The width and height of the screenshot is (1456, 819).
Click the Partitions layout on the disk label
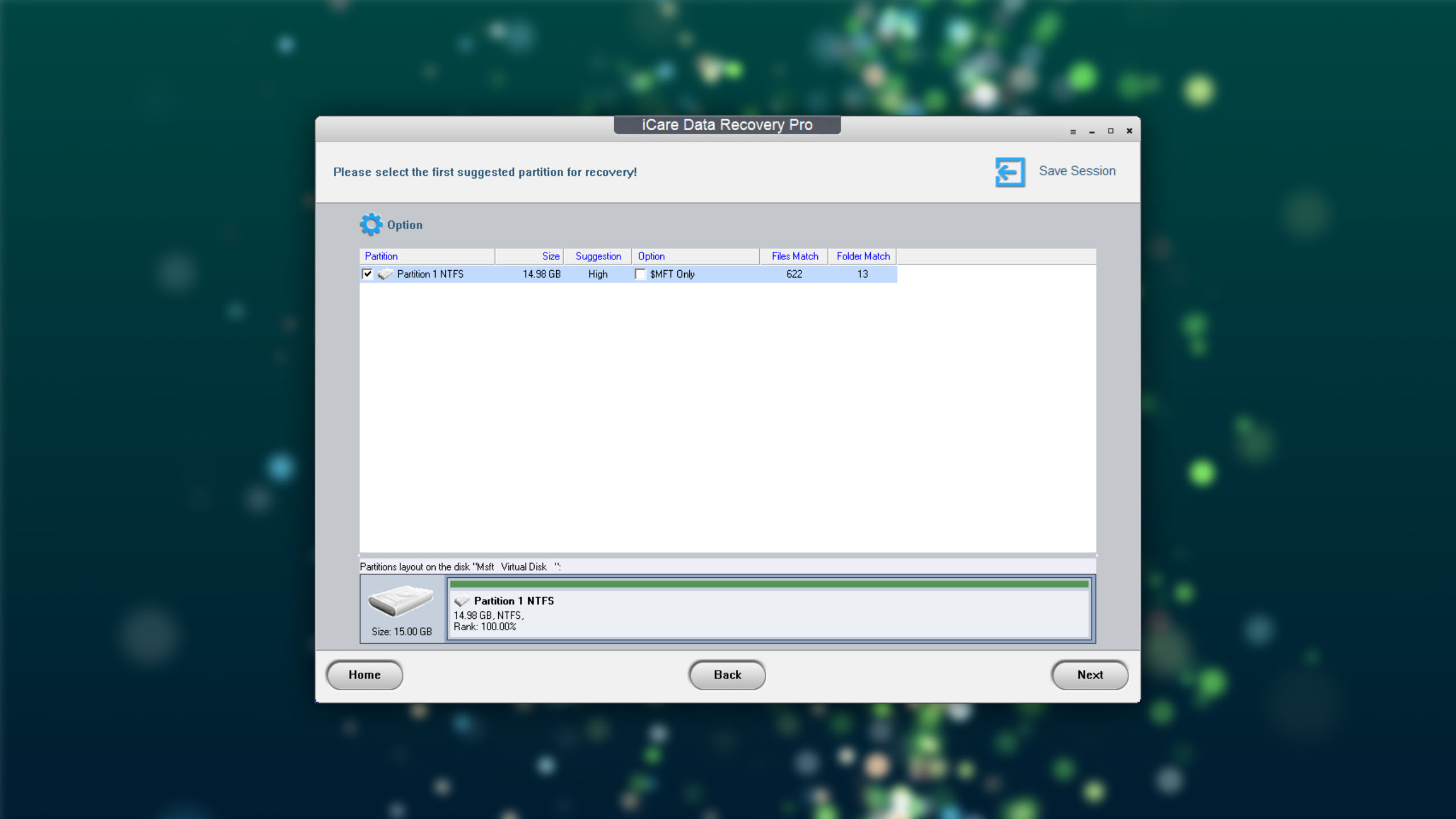pyautogui.click(x=460, y=567)
